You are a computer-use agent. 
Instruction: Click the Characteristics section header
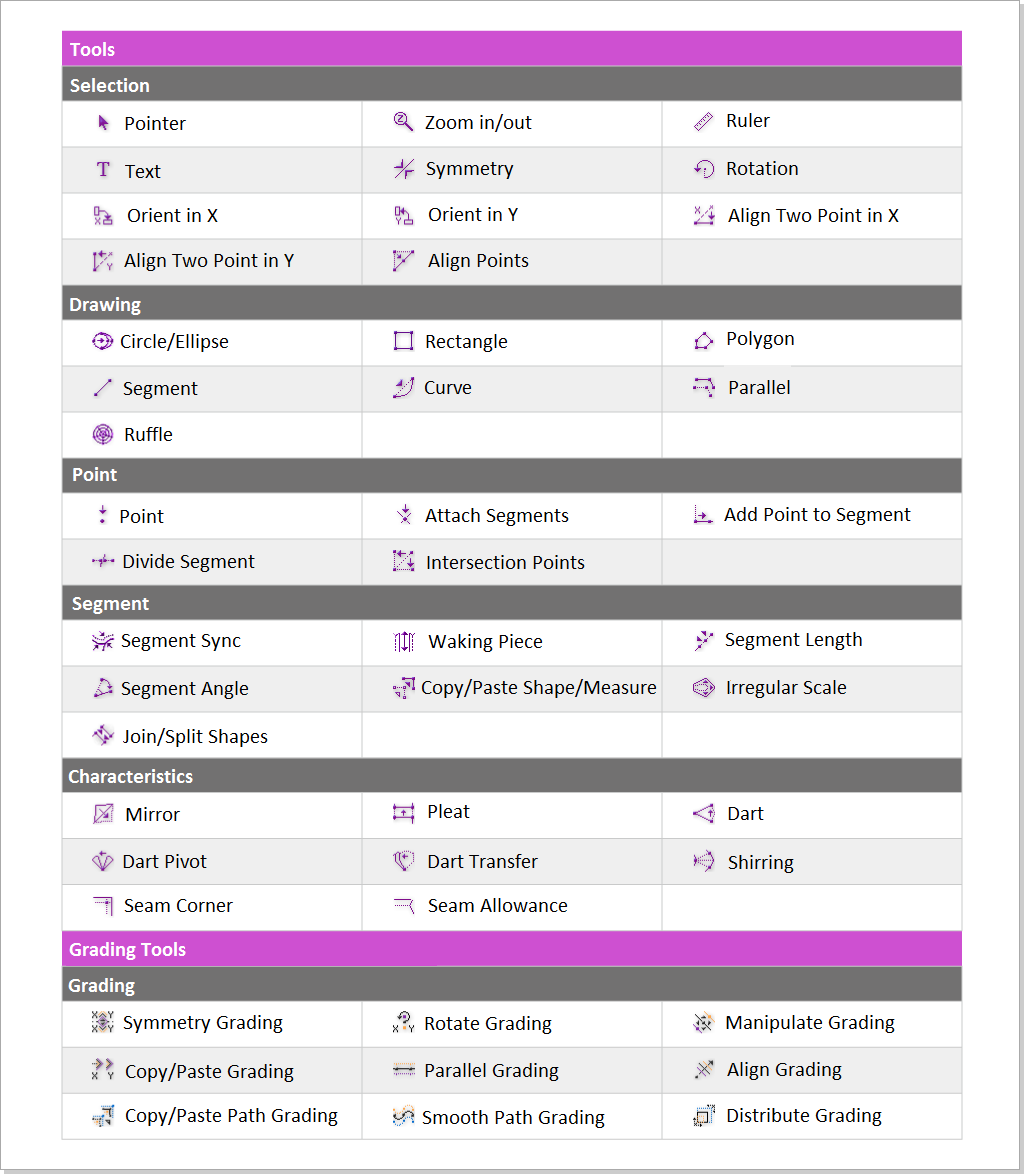click(x=130, y=776)
